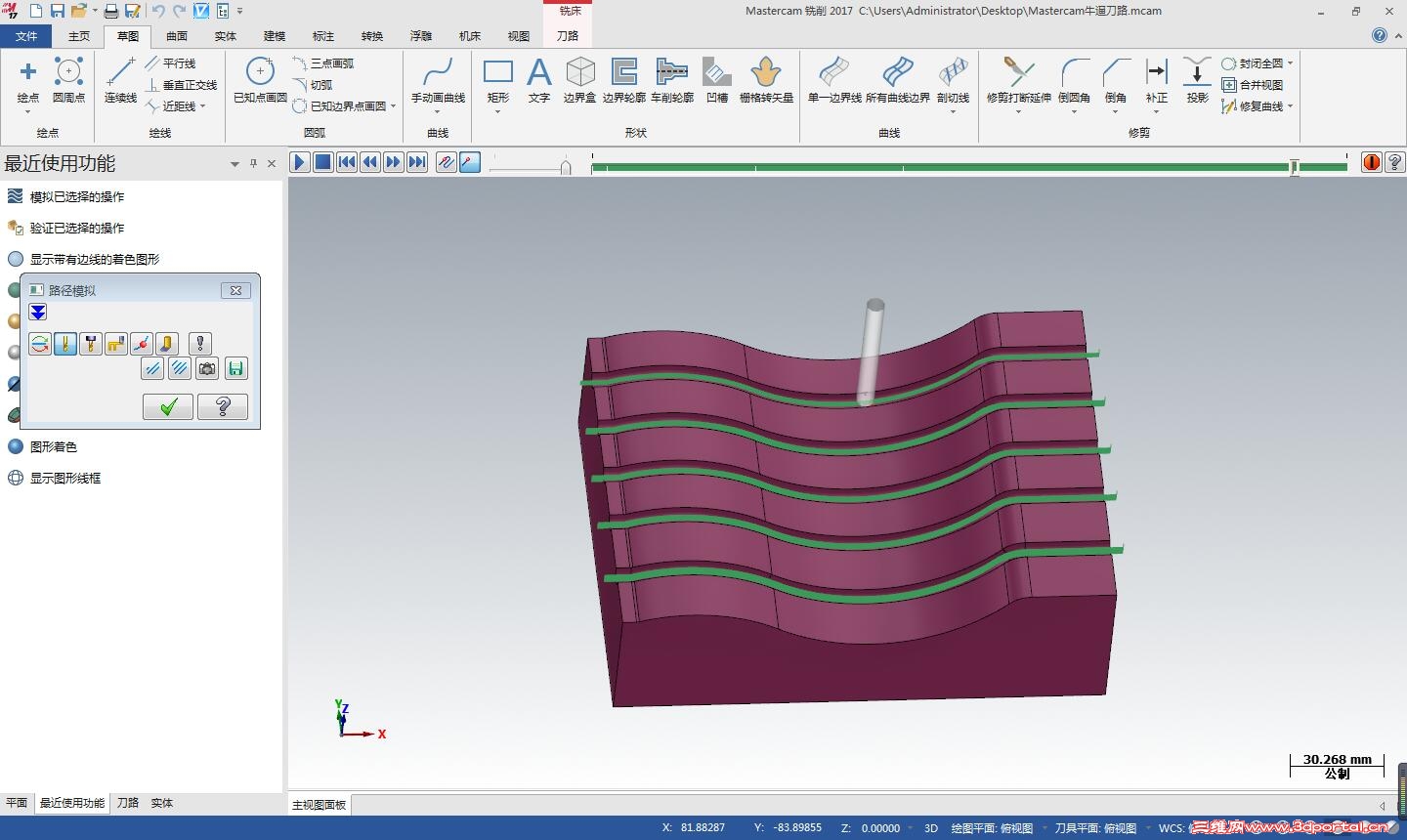
Task: Click 验证已选择的操作 in recent functions
Action: tap(77, 228)
